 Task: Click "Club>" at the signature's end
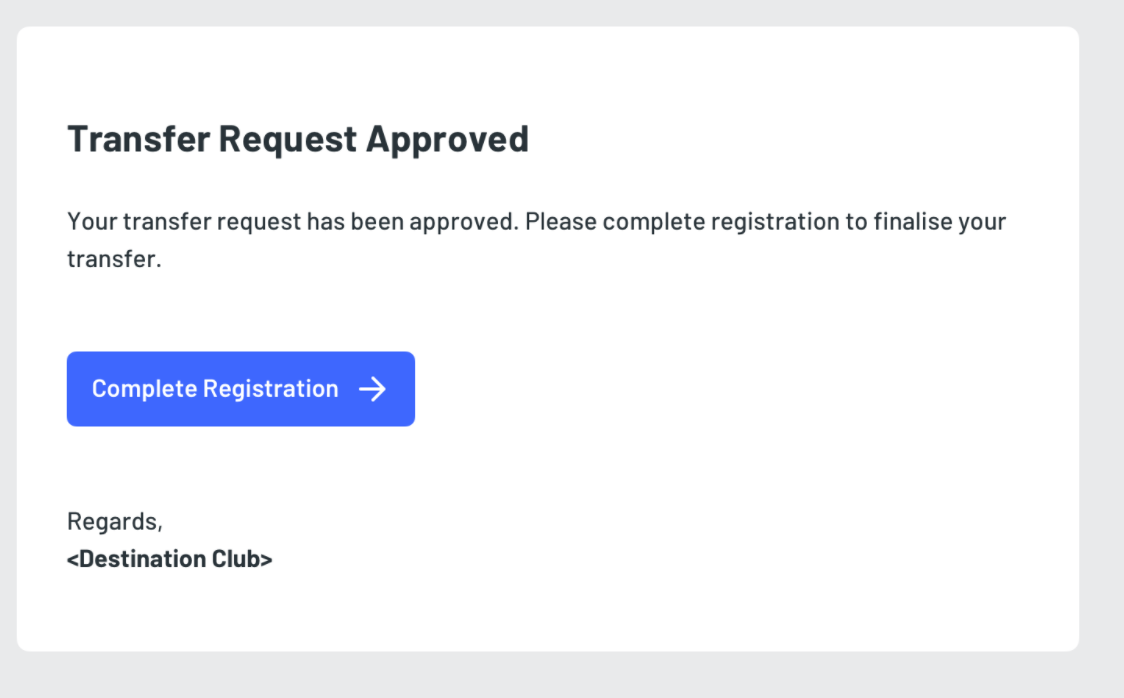point(242,559)
